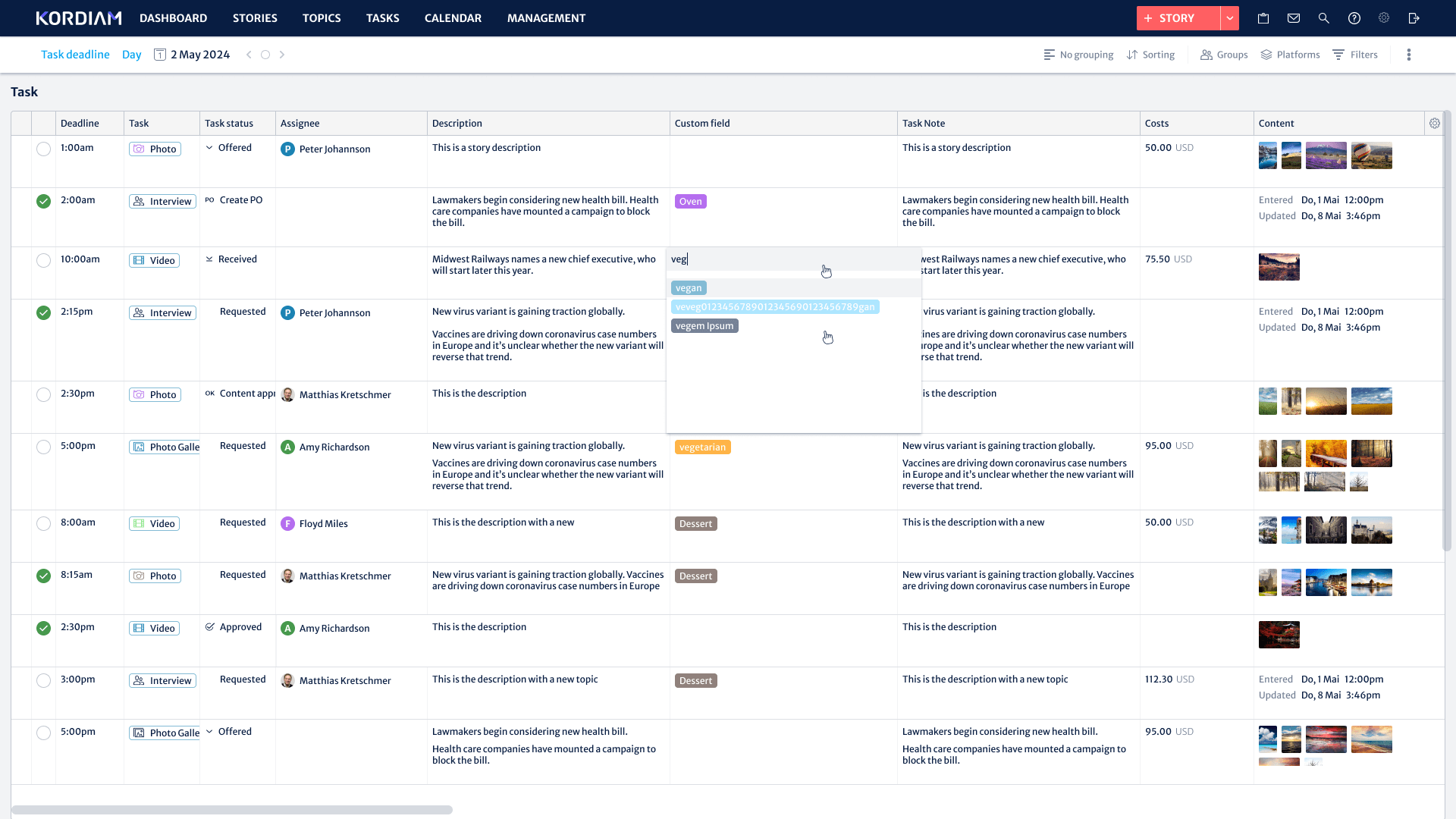Screen dimensions: 1456x819
Task: Open the three-dot more options menu
Action: click(x=1409, y=55)
